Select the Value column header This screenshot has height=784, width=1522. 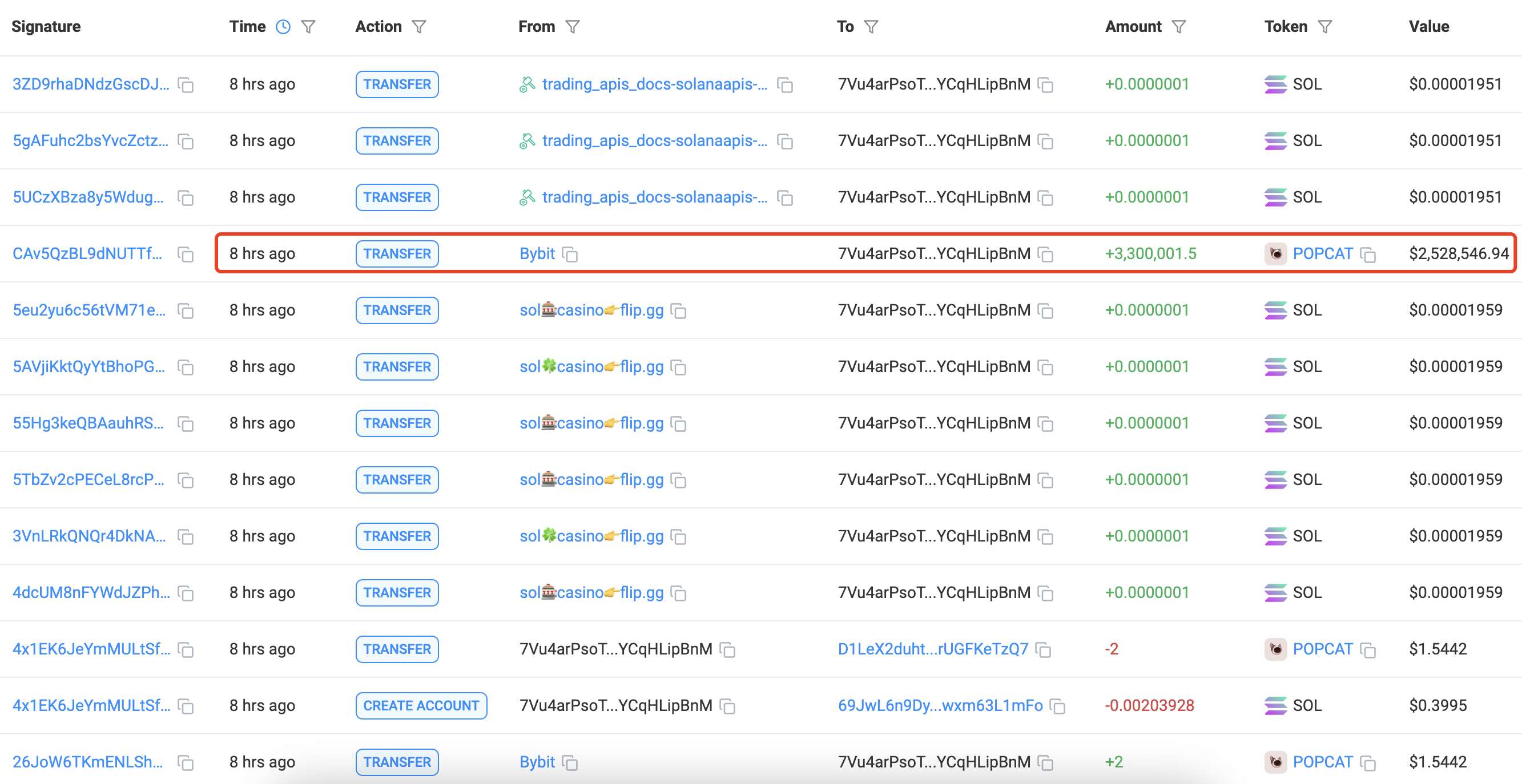point(1428,27)
